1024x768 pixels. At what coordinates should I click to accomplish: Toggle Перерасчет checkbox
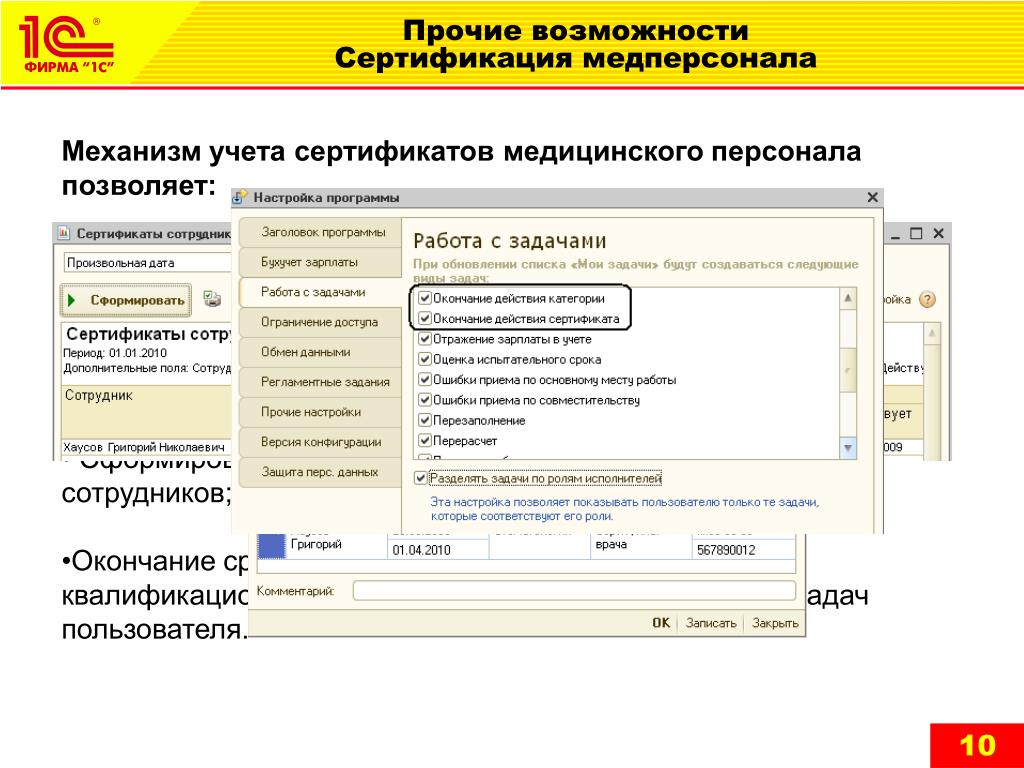[425, 441]
